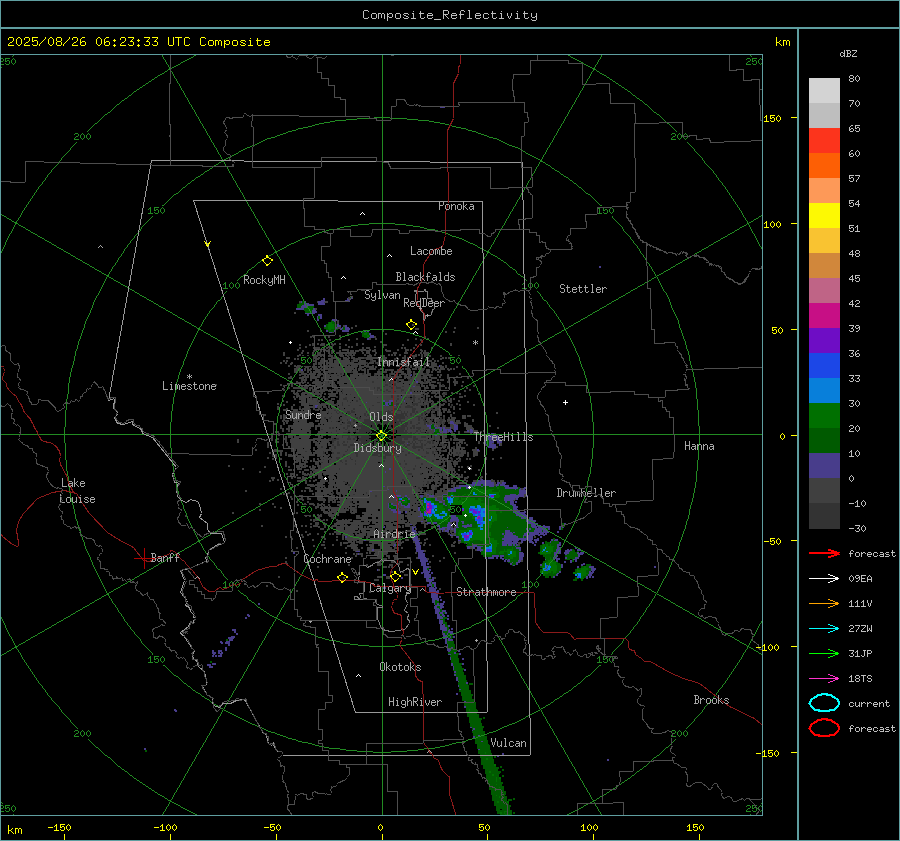Click the yellow radar site diamond near Olds
This screenshot has height=841, width=900.
(x=382, y=436)
